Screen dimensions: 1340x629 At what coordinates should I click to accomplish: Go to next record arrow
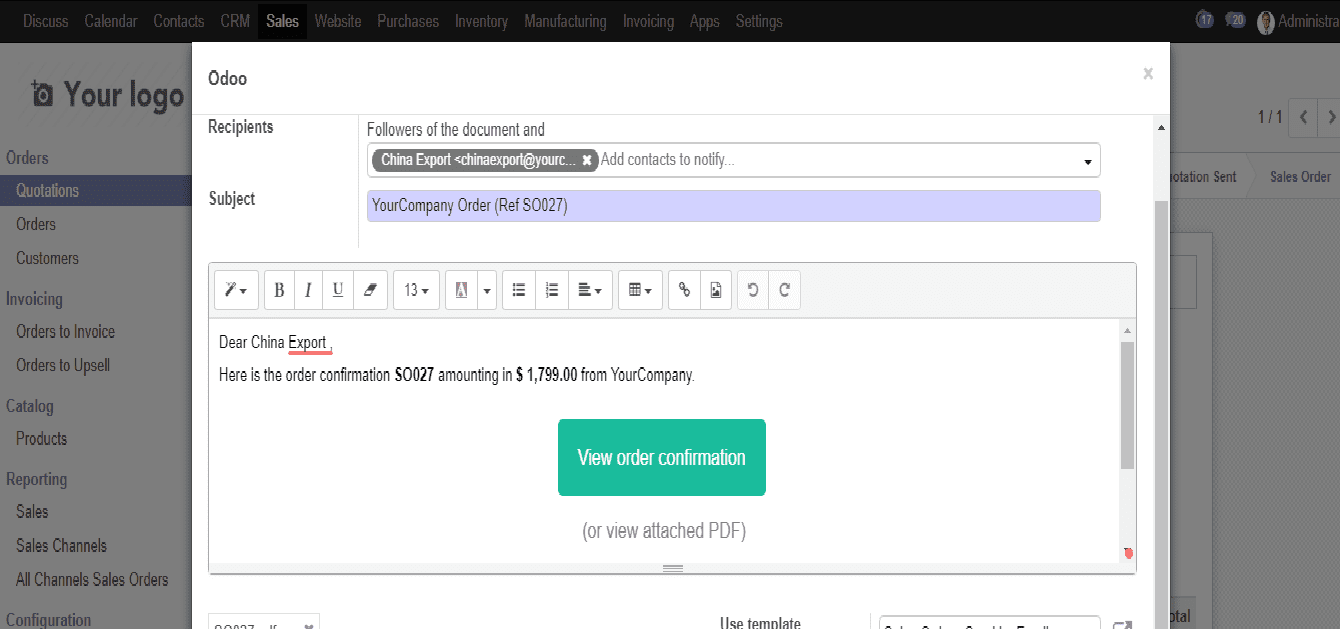(1329, 117)
